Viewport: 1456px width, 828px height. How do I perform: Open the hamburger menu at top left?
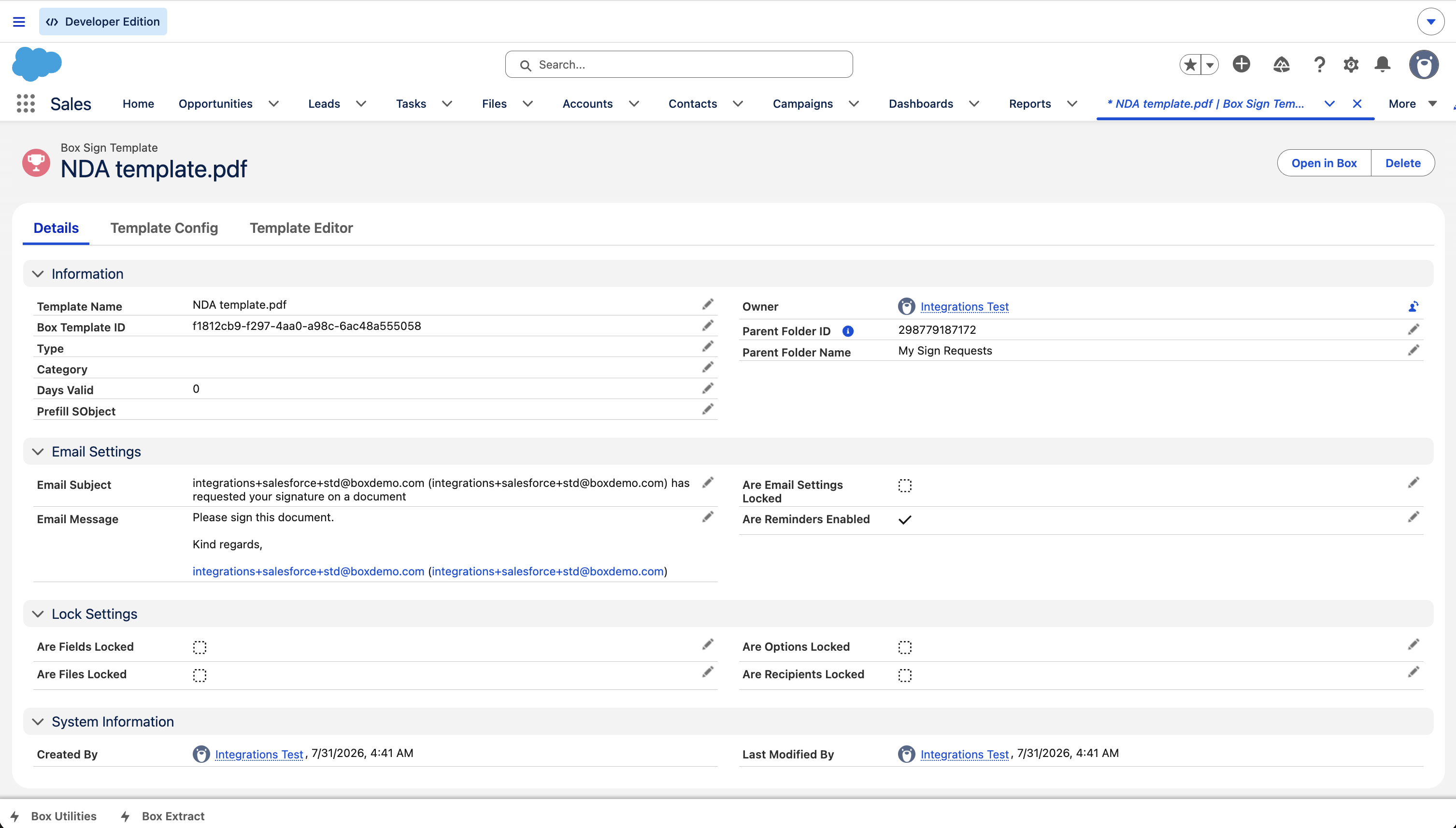click(x=19, y=22)
